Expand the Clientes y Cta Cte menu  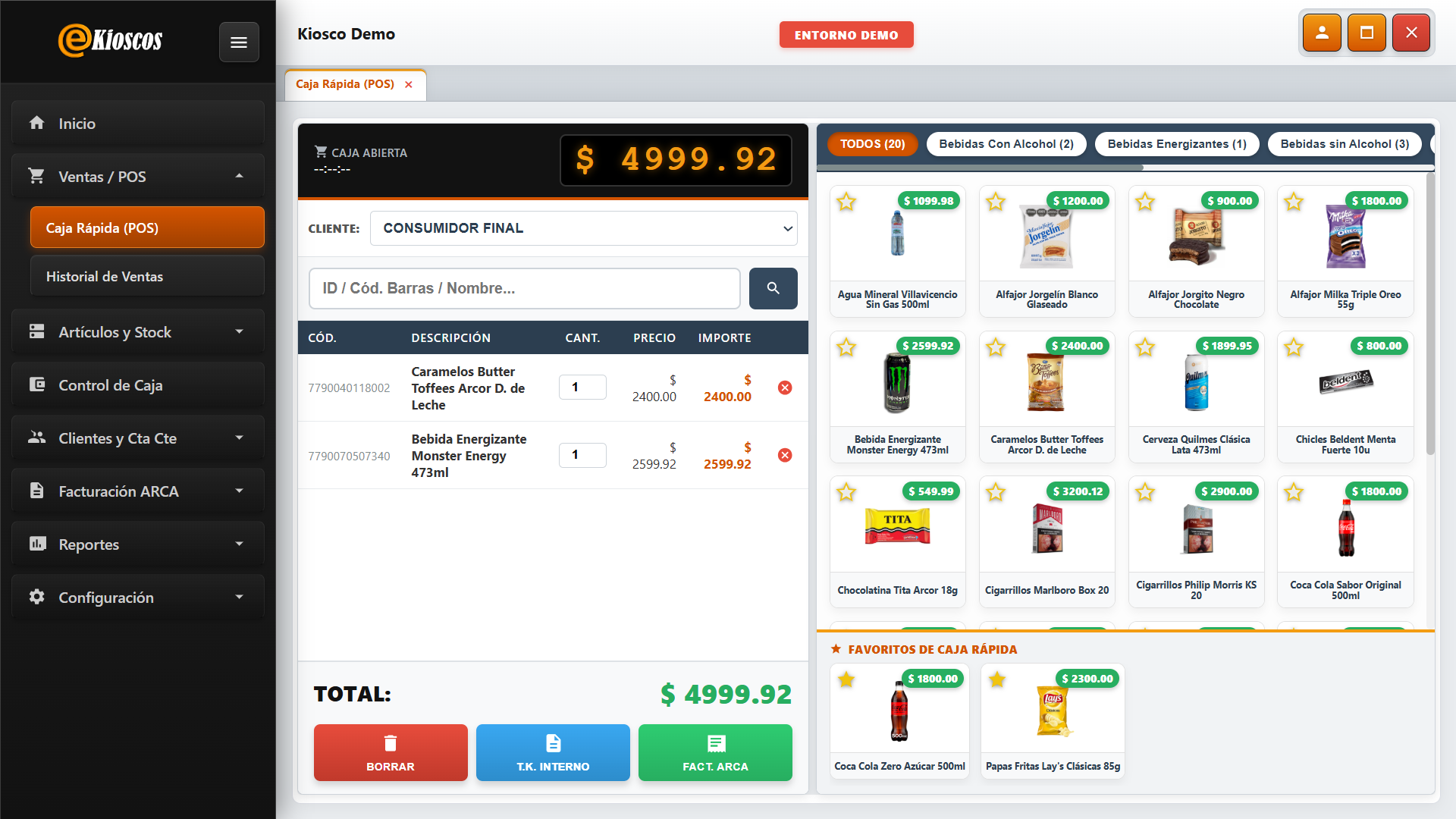click(x=239, y=438)
